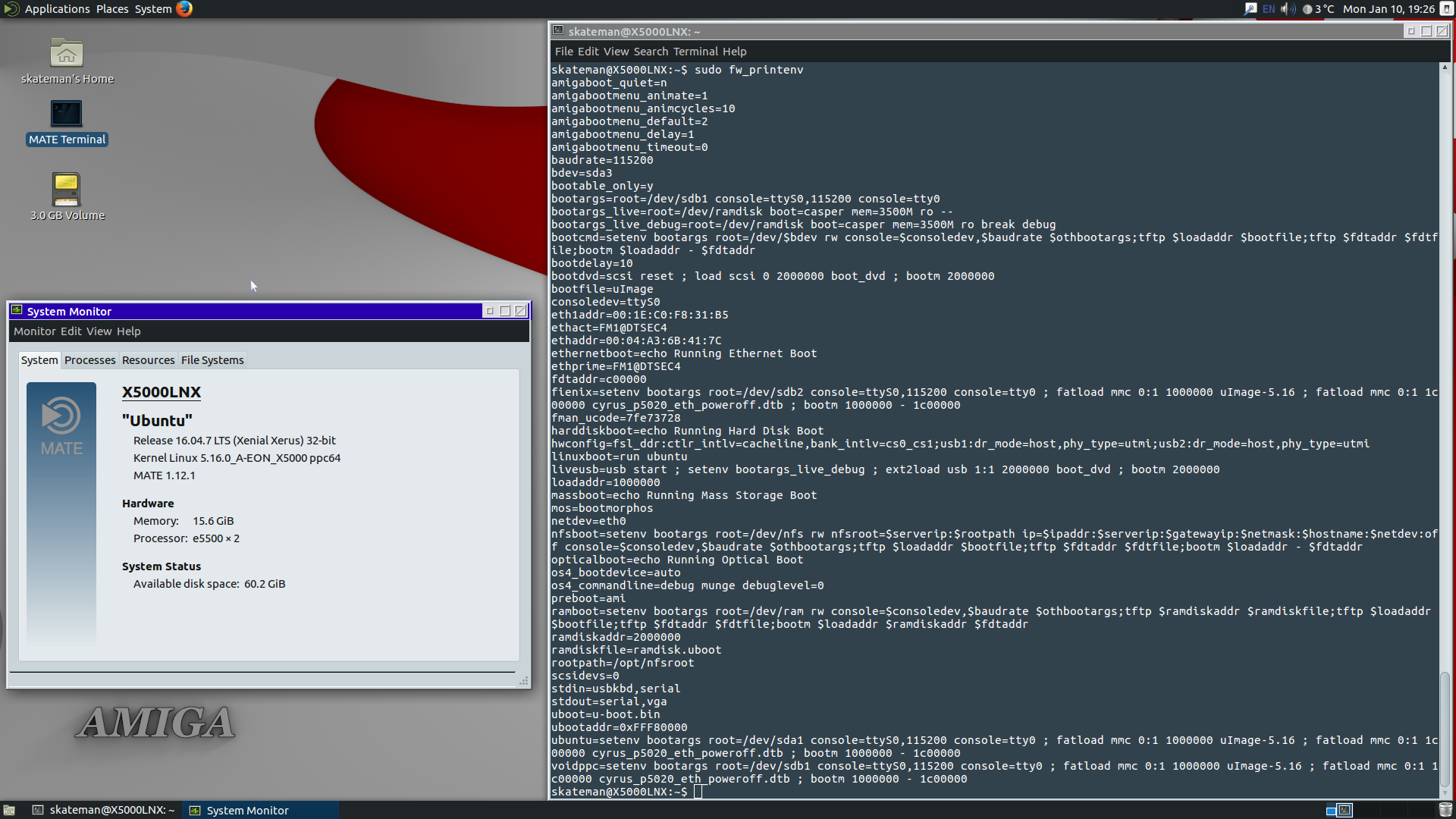This screenshot has height=819, width=1456.
Task: Open the 3.0 GB Volume desktop icon
Action: 67,190
